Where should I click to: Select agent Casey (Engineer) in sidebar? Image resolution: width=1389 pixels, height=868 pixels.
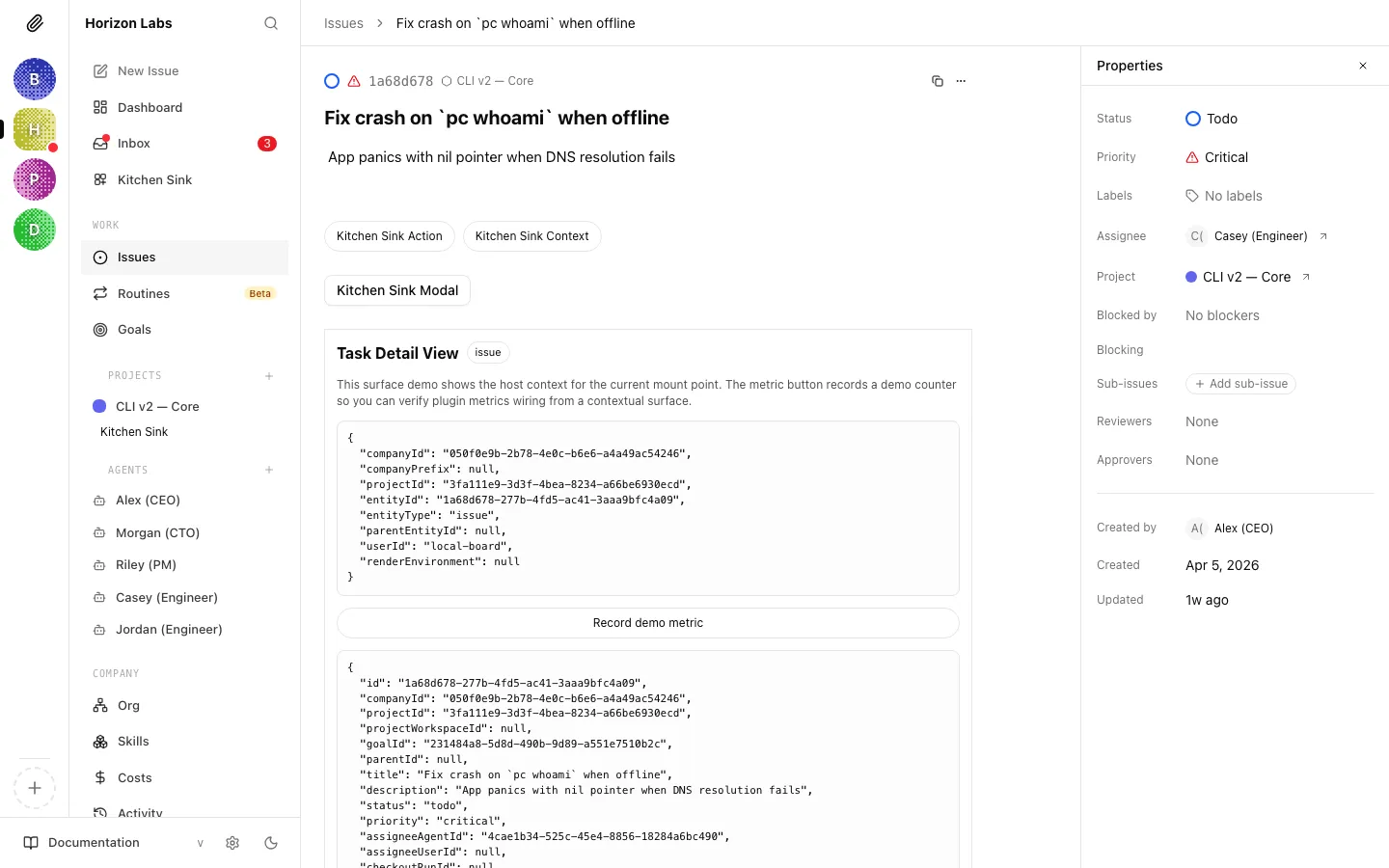tap(184, 598)
